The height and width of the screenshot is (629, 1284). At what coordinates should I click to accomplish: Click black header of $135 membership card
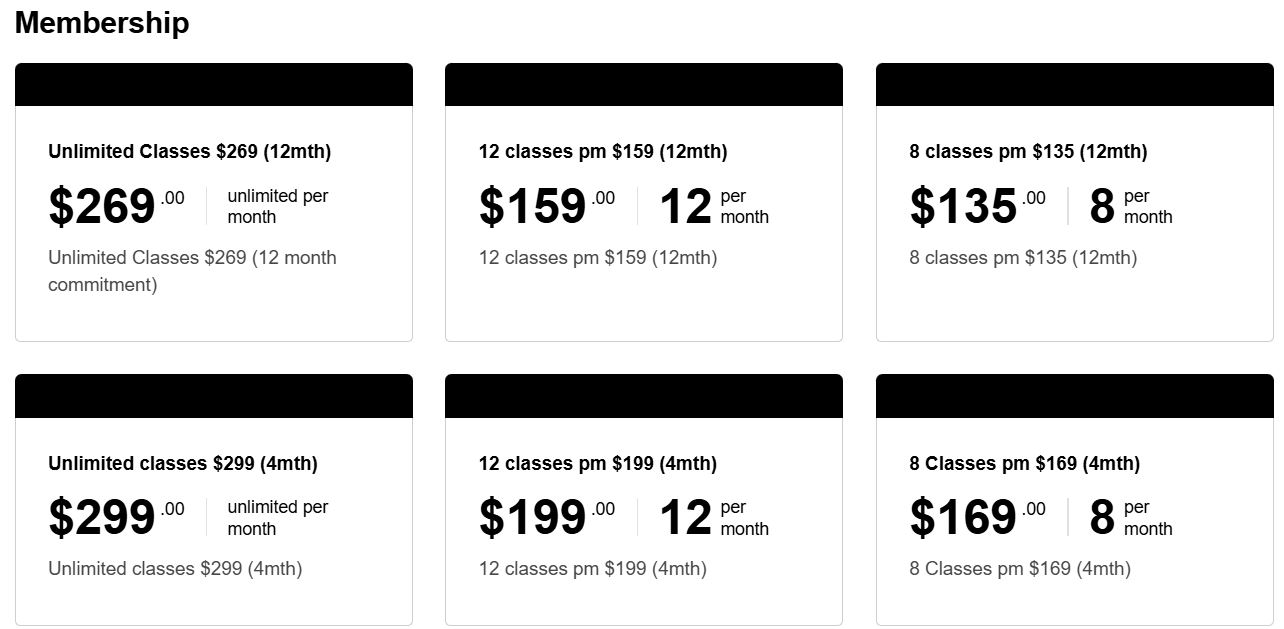coord(1075,85)
